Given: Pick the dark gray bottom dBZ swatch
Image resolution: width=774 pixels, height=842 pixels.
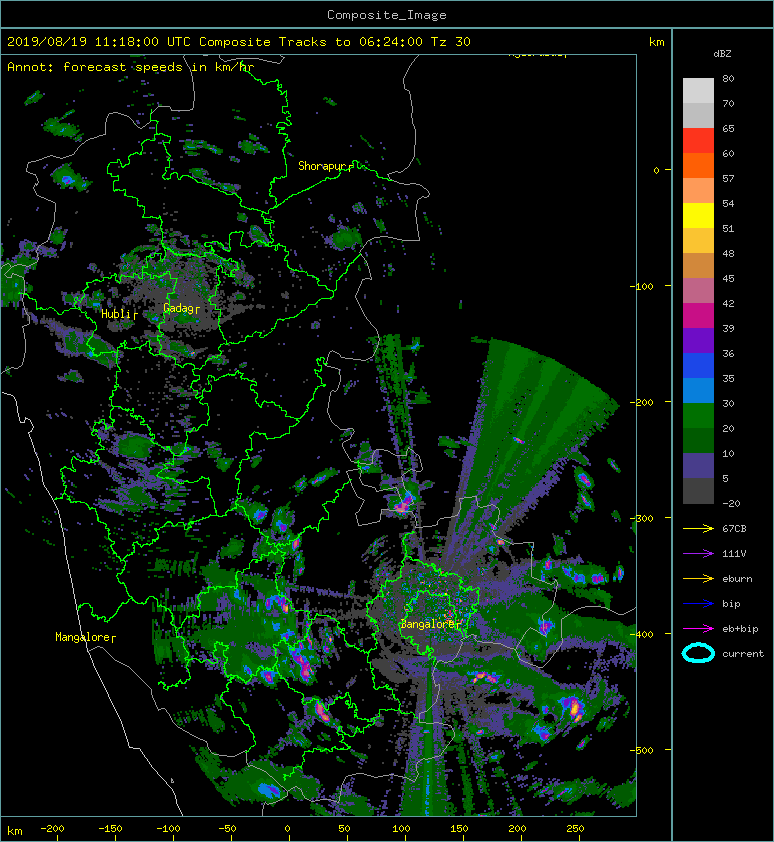Looking at the screenshot, I should point(698,491).
